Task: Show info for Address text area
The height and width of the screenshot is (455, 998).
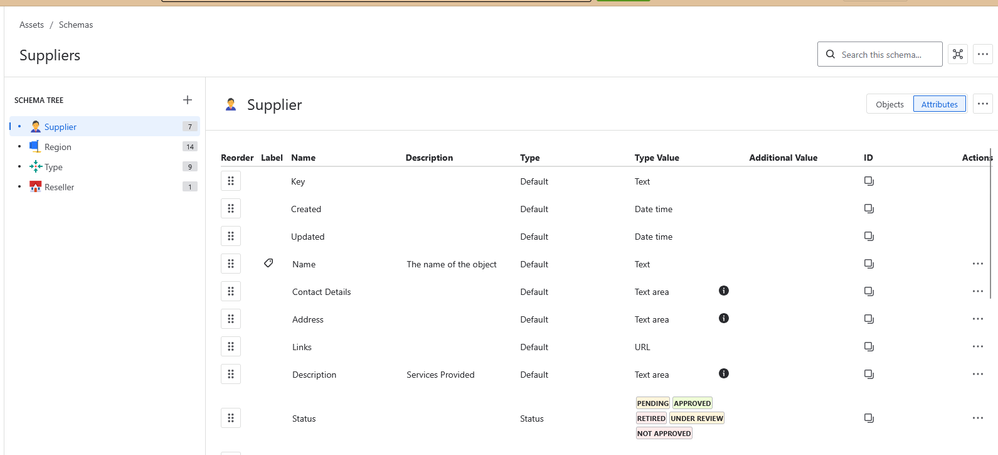Action: (x=724, y=318)
